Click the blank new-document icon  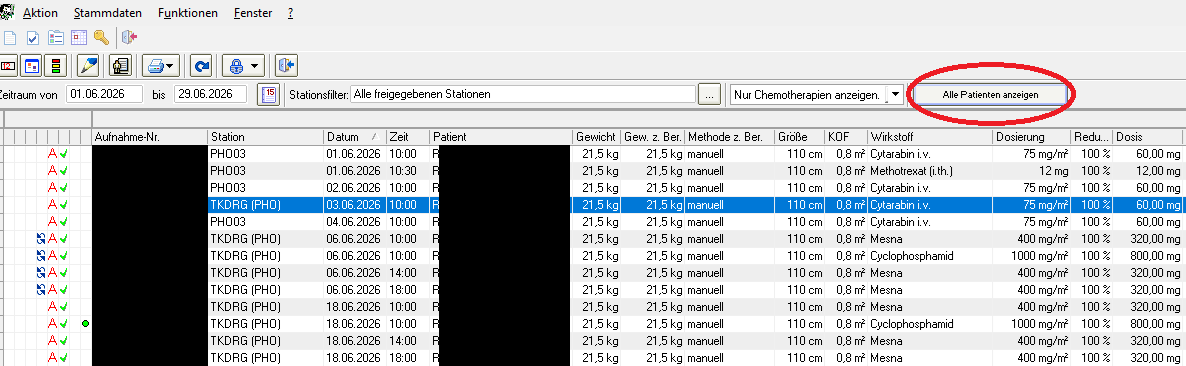[x=10, y=37]
